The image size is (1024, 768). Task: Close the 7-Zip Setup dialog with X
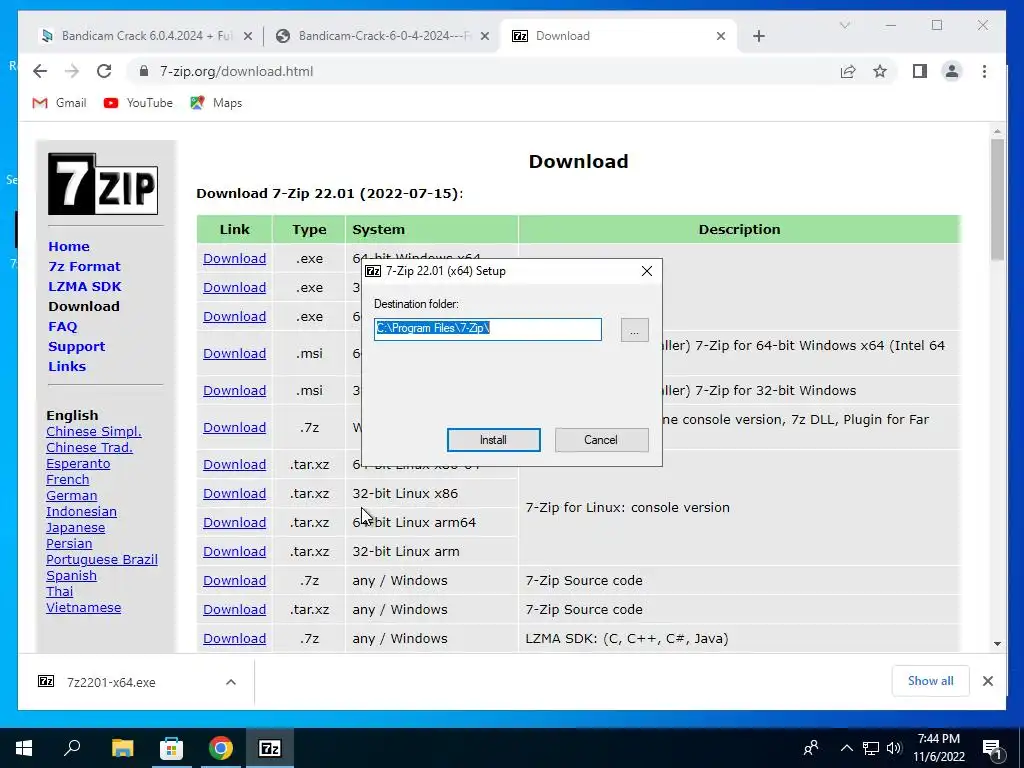tap(647, 271)
